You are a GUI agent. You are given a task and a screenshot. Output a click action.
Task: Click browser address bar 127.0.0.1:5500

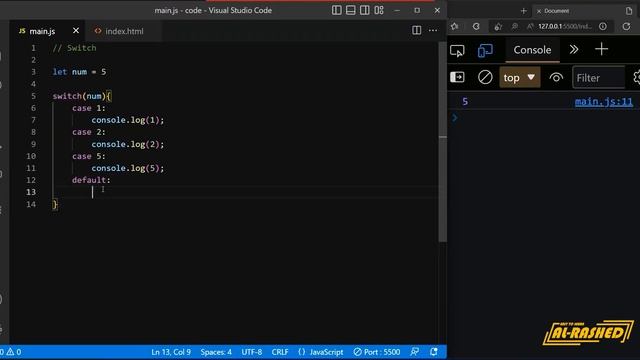tap(565, 26)
